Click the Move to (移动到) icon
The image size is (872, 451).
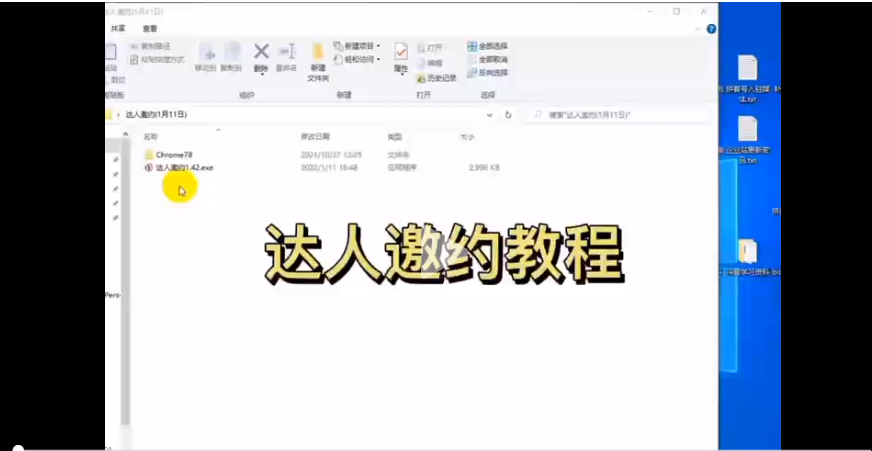206,54
